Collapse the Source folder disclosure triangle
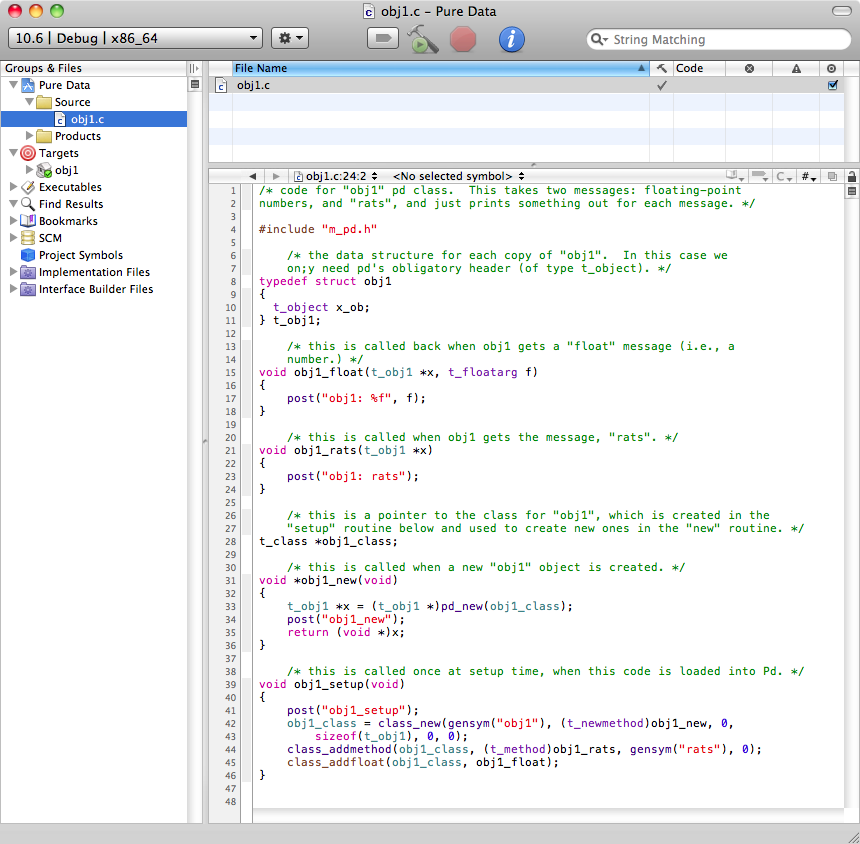This screenshot has width=860, height=844. point(29,102)
